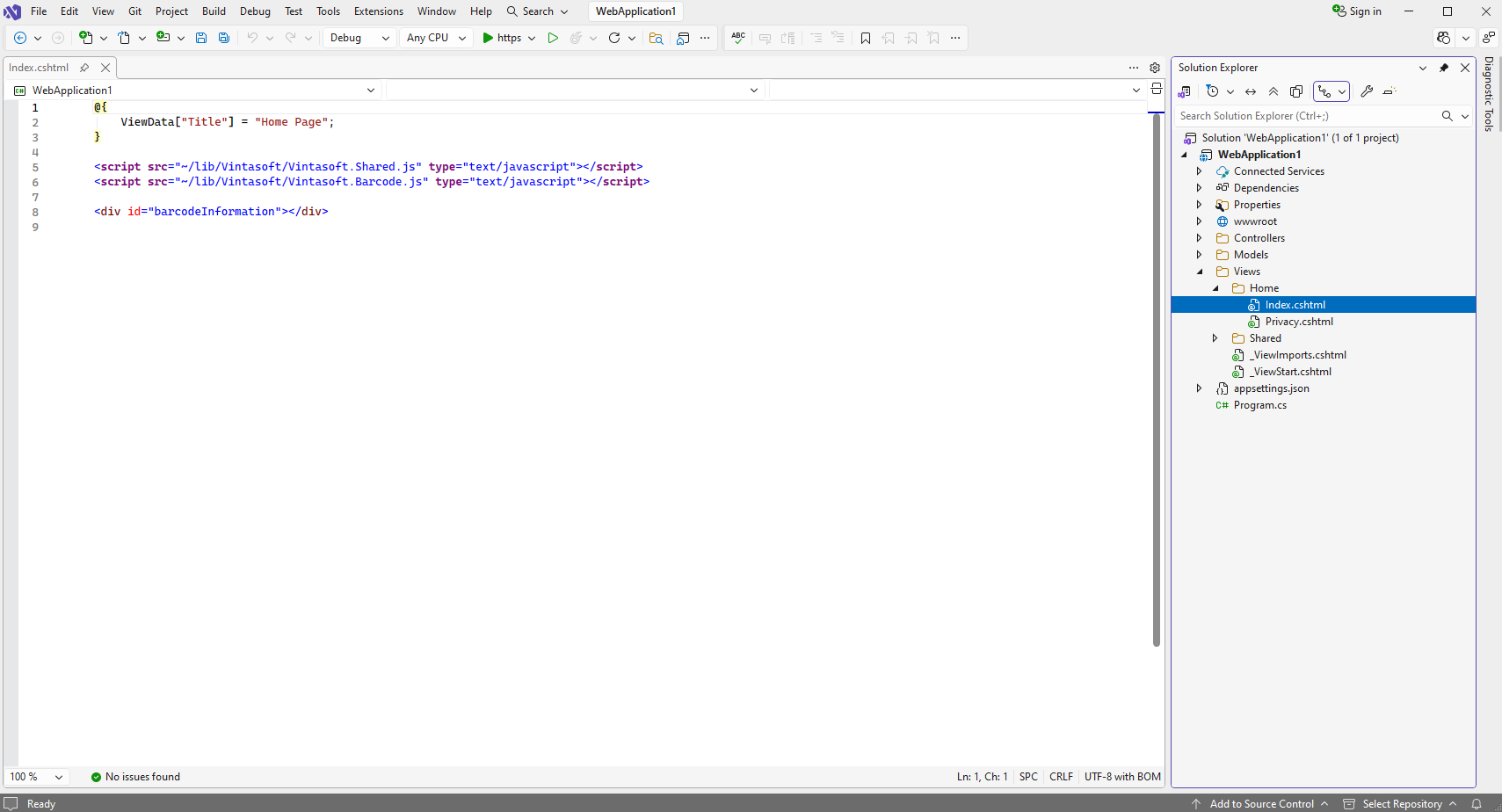This screenshot has width=1502, height=812.
Task: Click the Find in Files toolbar icon
Action: 656,38
